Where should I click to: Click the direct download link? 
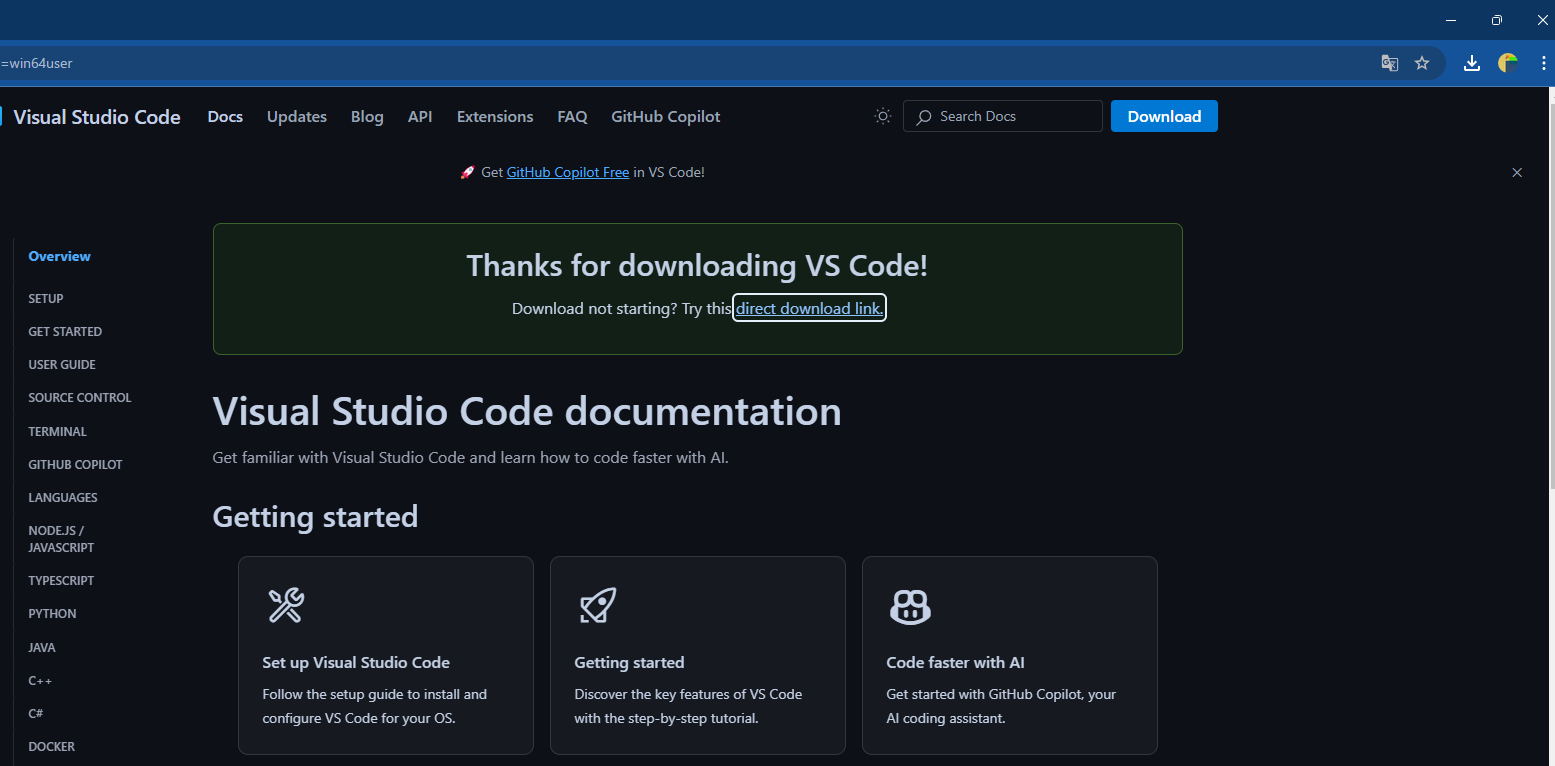[810, 308]
